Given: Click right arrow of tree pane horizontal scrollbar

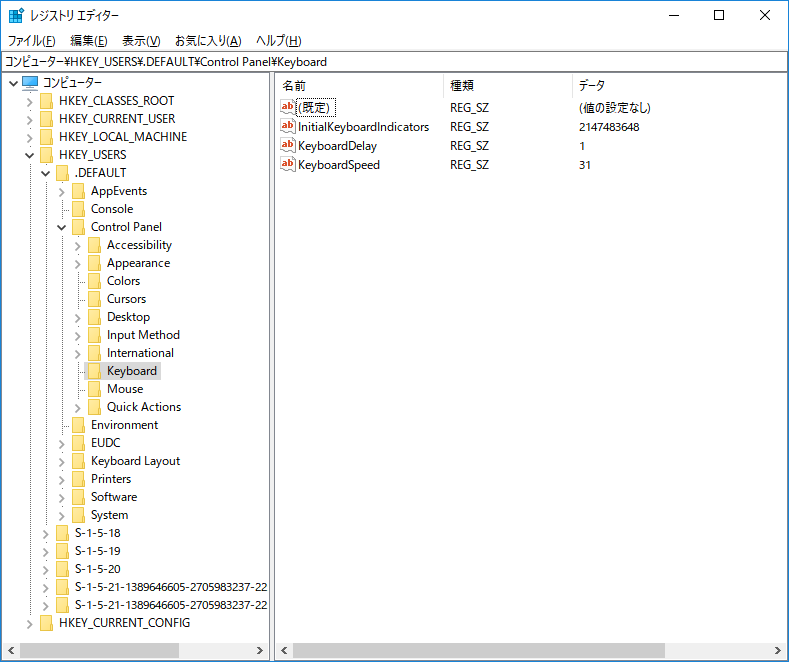Looking at the screenshot, I should point(260,650).
